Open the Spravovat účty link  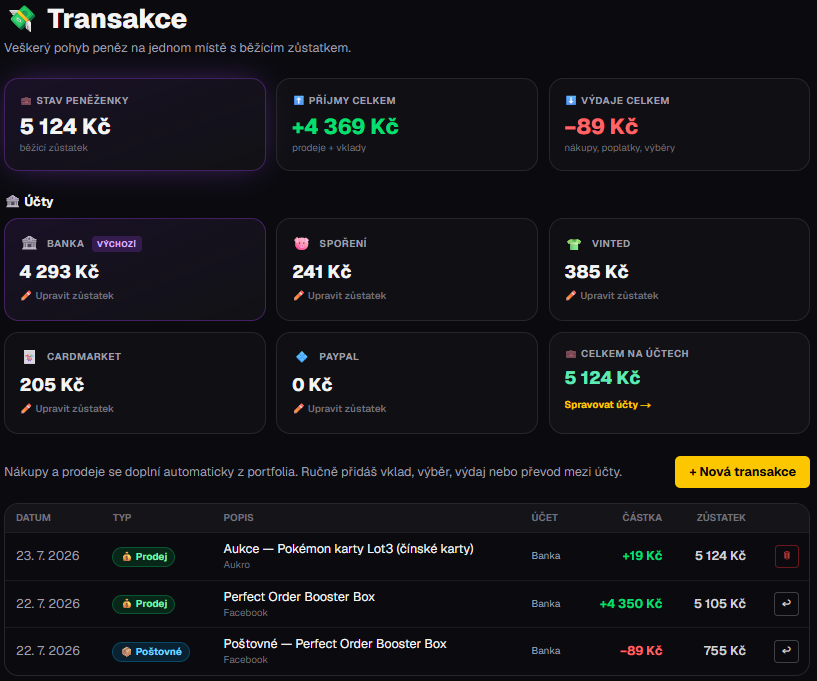608,405
